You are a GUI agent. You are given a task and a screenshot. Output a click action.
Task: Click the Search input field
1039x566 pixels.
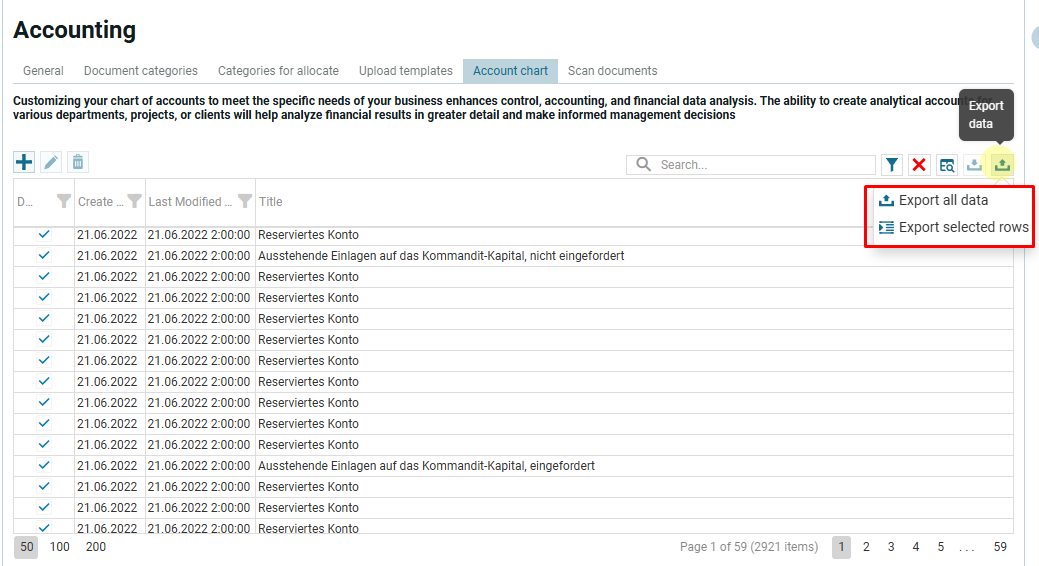765,165
